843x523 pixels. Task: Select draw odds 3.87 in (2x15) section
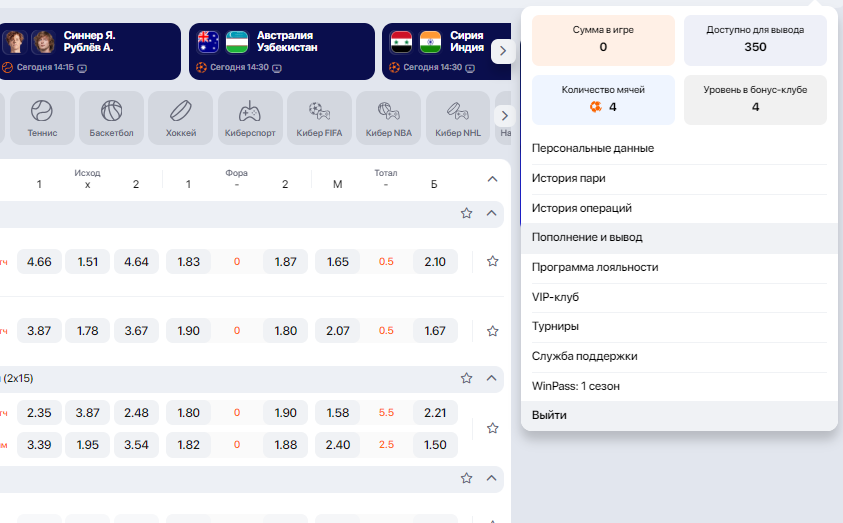[88, 413]
